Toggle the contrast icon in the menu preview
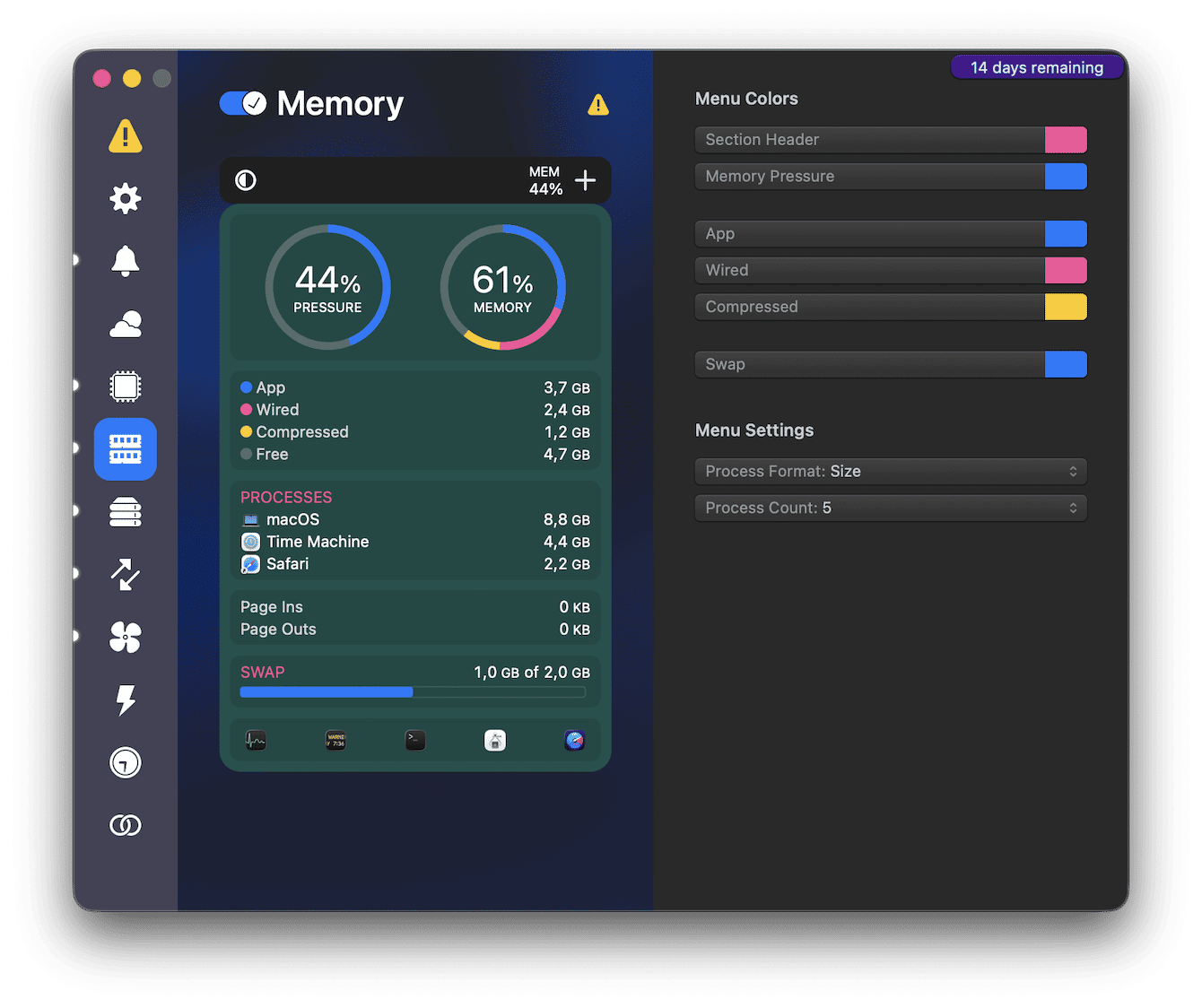 click(247, 180)
